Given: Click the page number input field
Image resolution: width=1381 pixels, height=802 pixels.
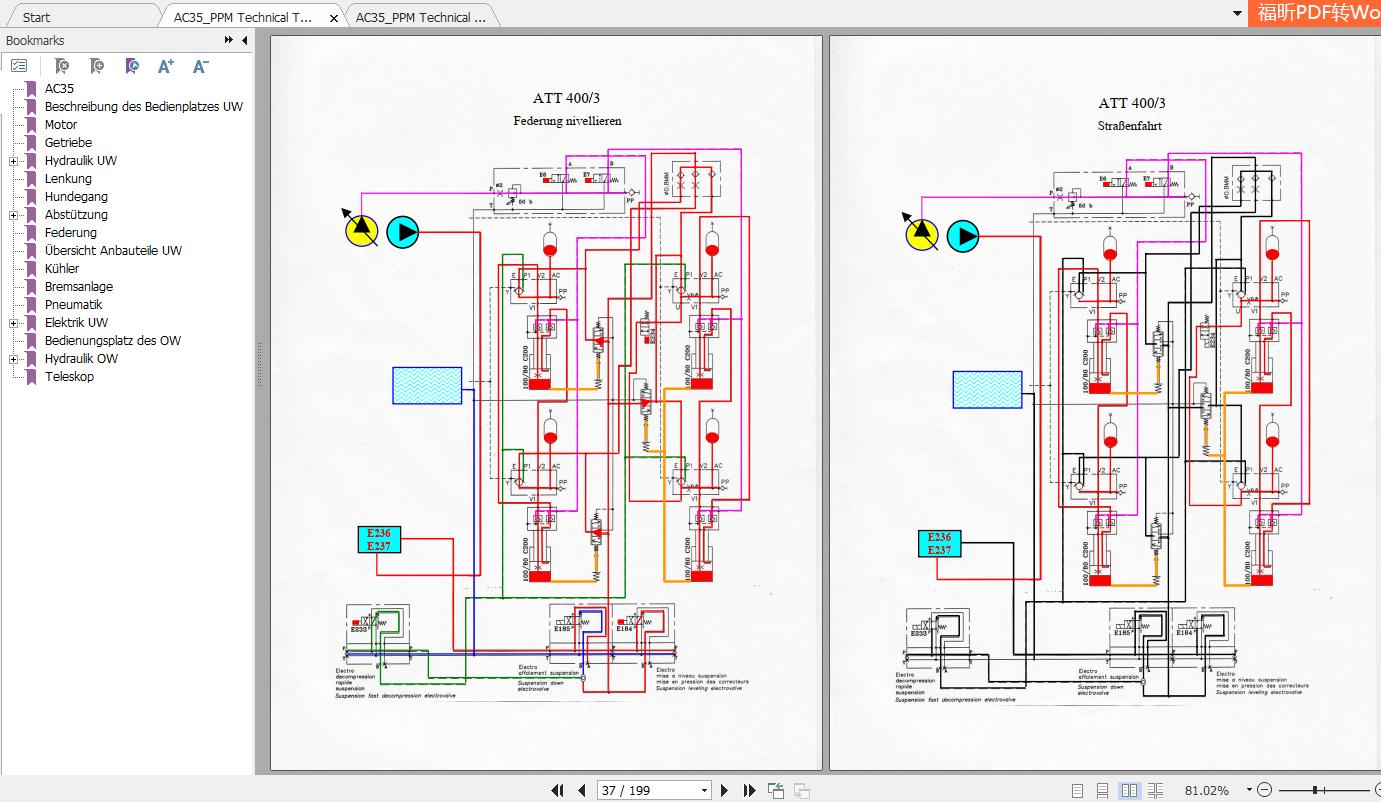Looking at the screenshot, I should coord(645,790).
